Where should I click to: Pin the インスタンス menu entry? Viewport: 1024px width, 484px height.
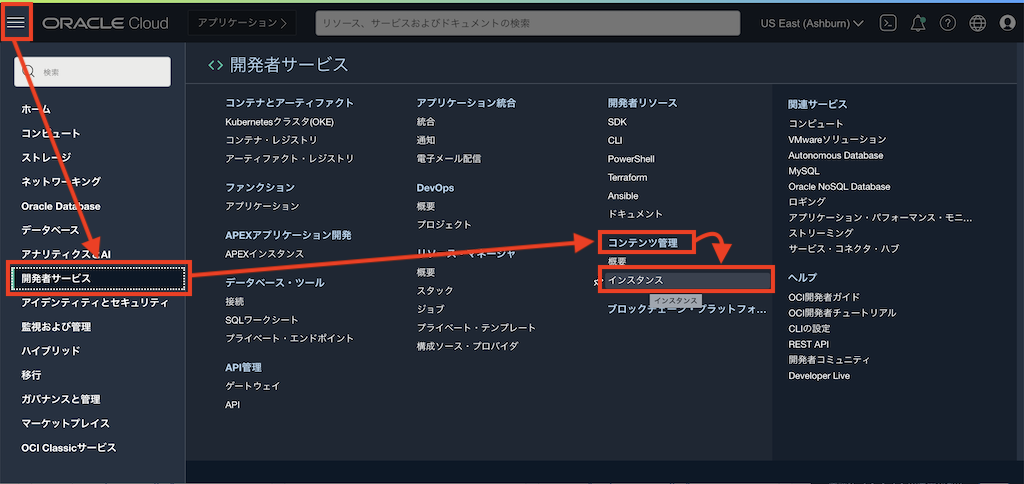pyautogui.click(x=597, y=282)
